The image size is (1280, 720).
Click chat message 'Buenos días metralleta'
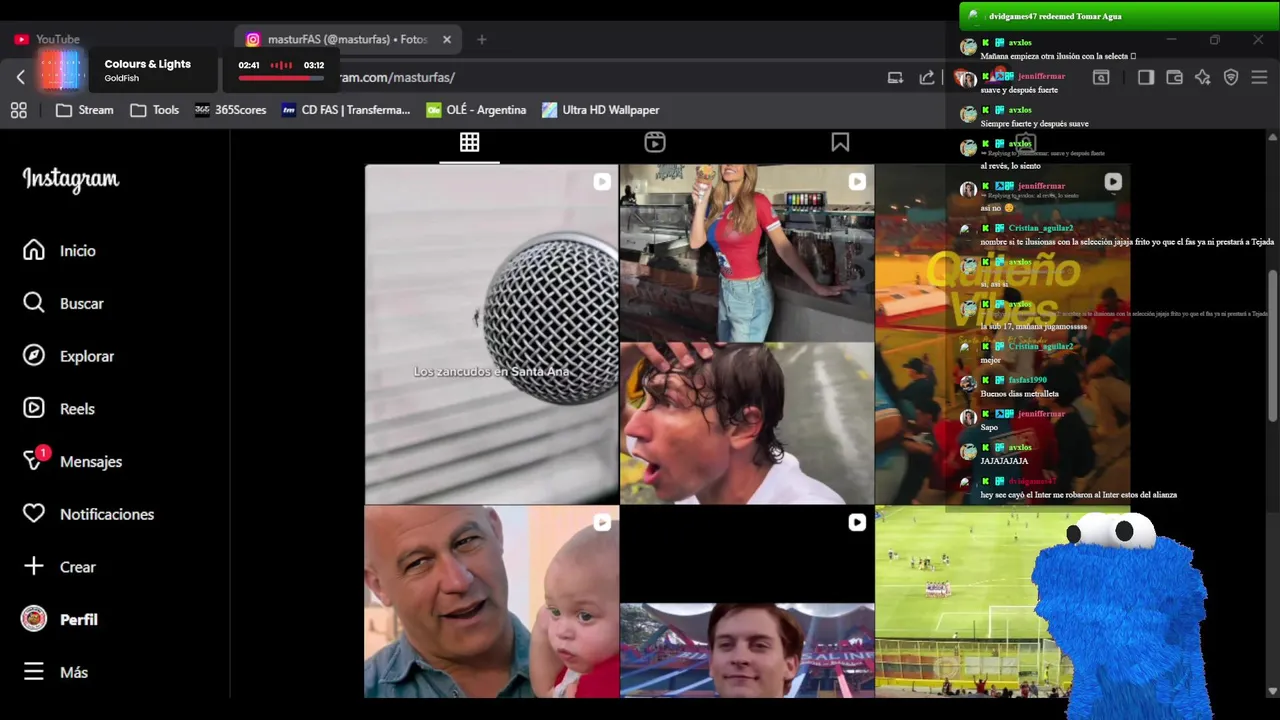pyautogui.click(x=1019, y=394)
